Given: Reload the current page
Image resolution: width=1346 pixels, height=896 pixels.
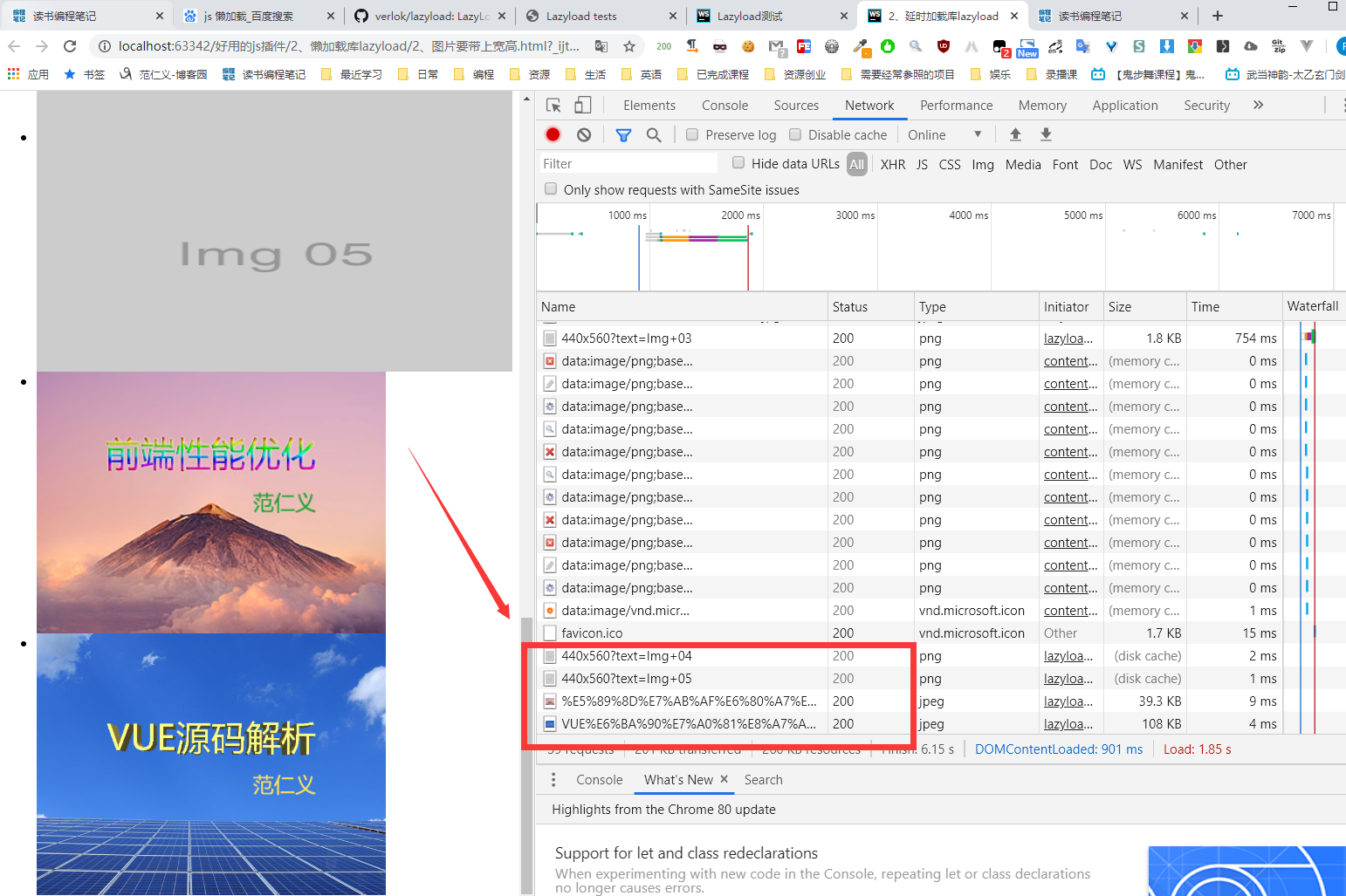Looking at the screenshot, I should [70, 45].
